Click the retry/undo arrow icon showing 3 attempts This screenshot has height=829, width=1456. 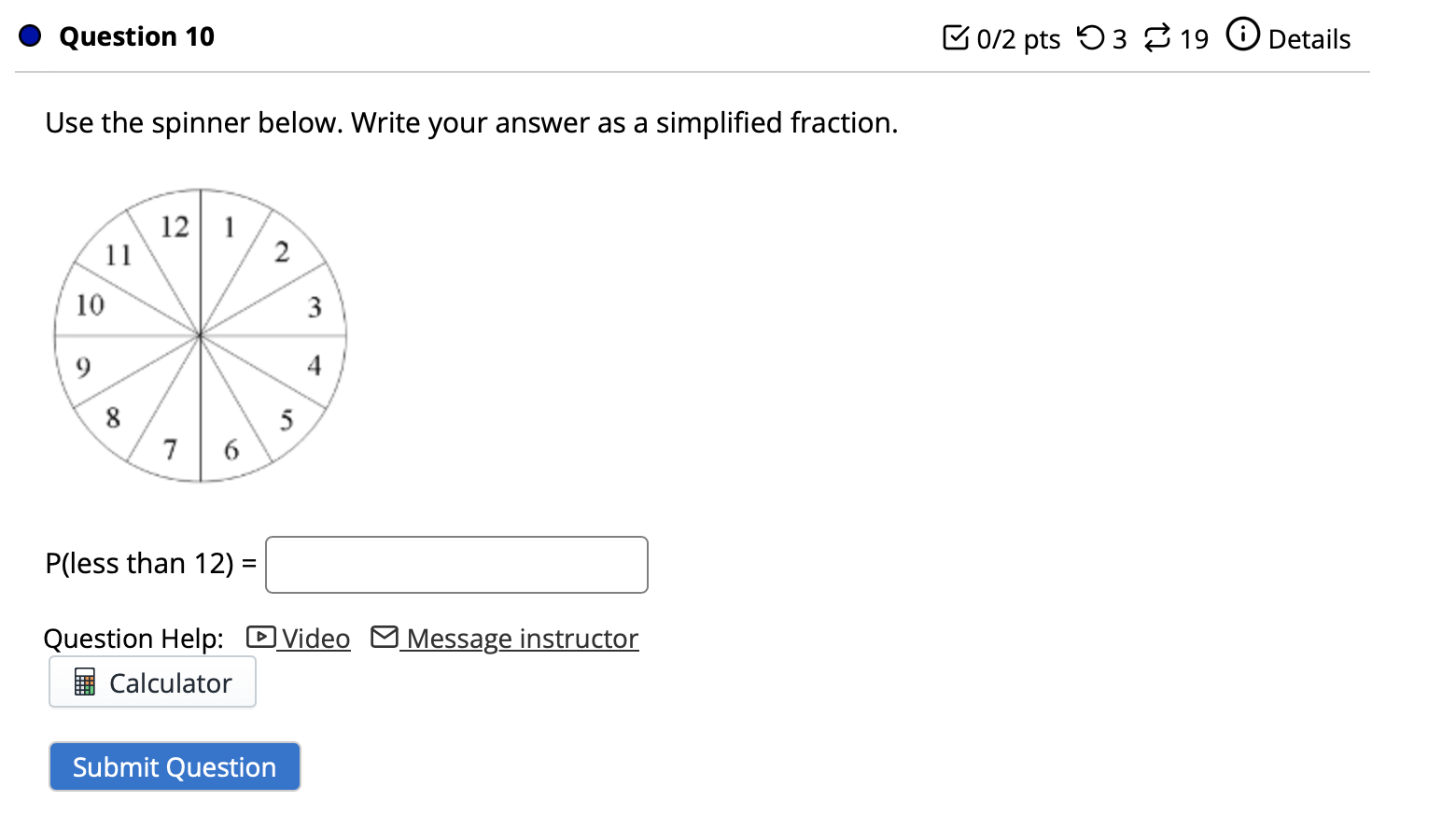pyautogui.click(x=1090, y=37)
